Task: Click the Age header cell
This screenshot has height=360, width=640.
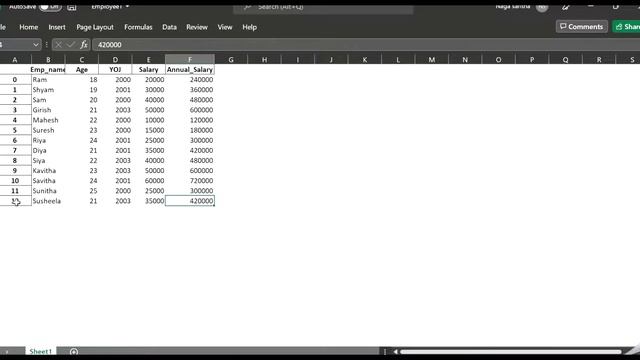Action: click(82, 69)
